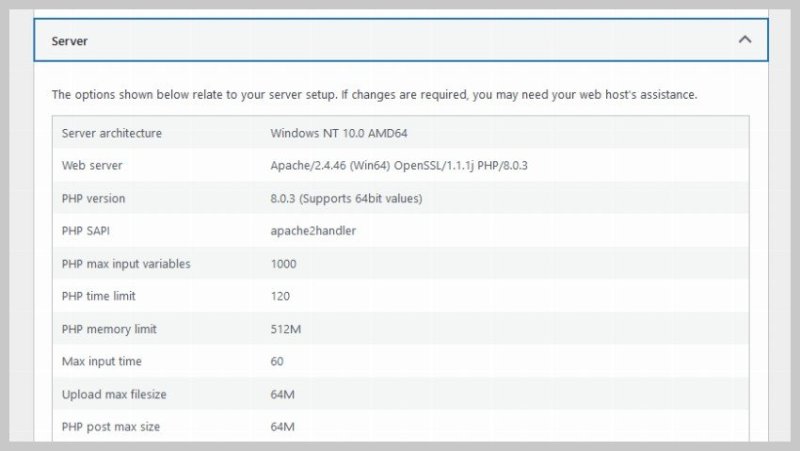Select the 'apache2handler' value
This screenshot has width=800, height=451.
[313, 231]
